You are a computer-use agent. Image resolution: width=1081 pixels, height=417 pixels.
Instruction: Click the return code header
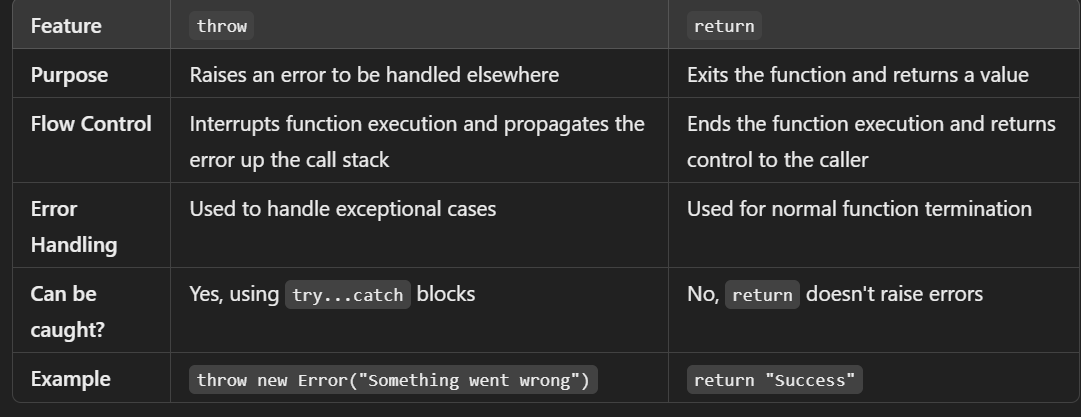[x=724, y=26]
